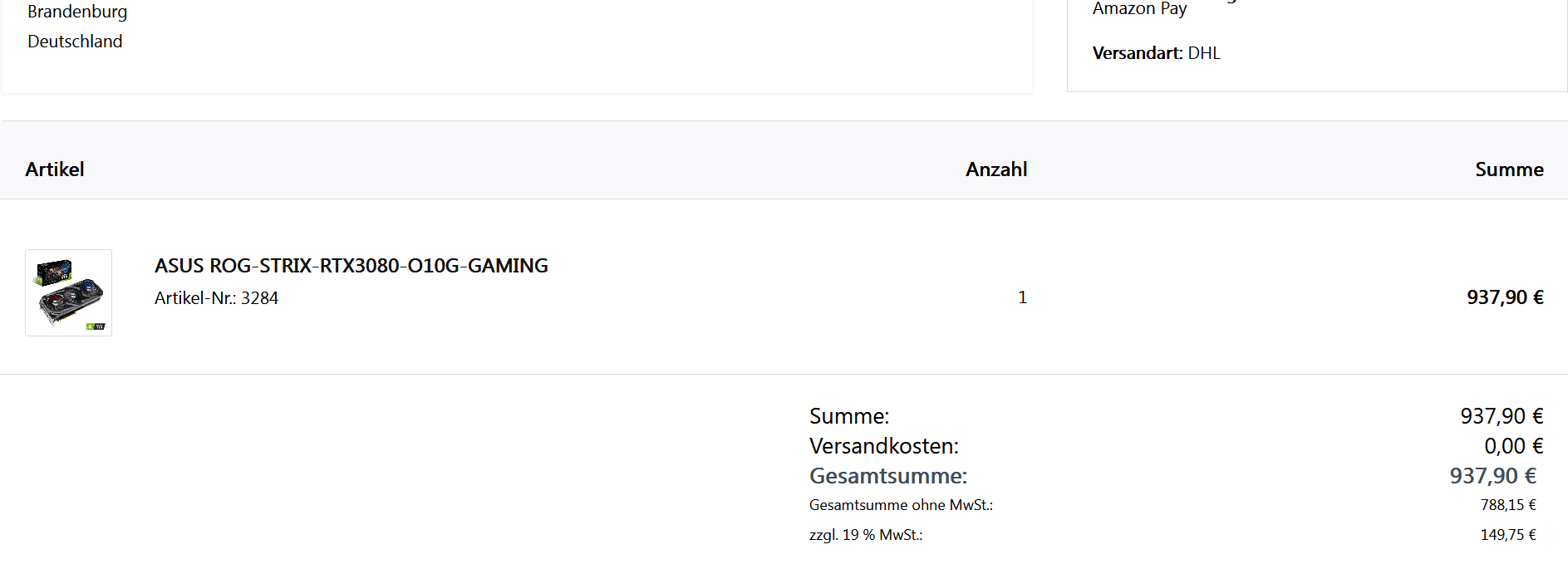This screenshot has width=1568, height=574.
Task: Select the Gesamtsumme amount 937,90 €
Action: [x=1493, y=476]
